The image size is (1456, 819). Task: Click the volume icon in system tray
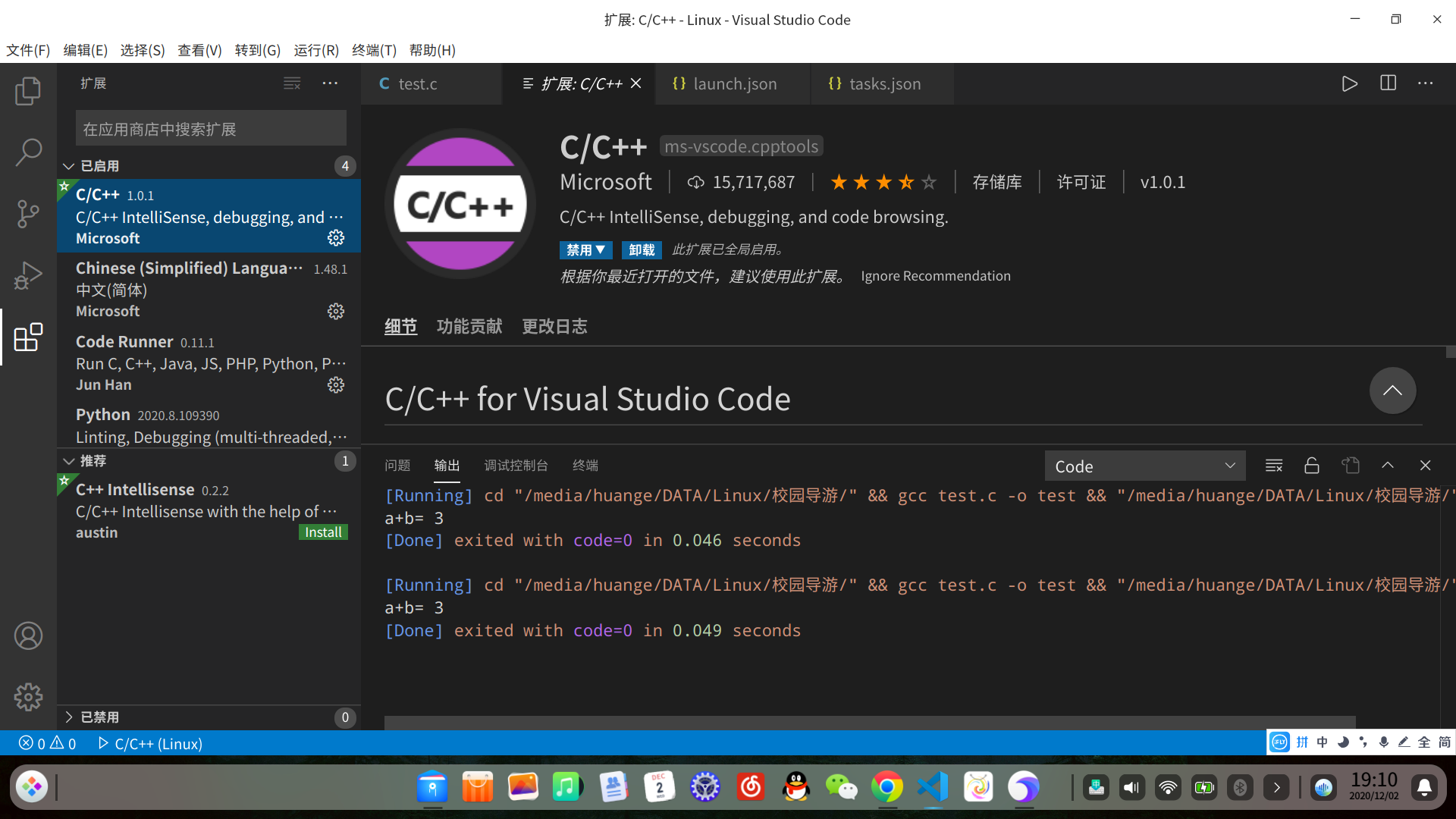(1131, 788)
